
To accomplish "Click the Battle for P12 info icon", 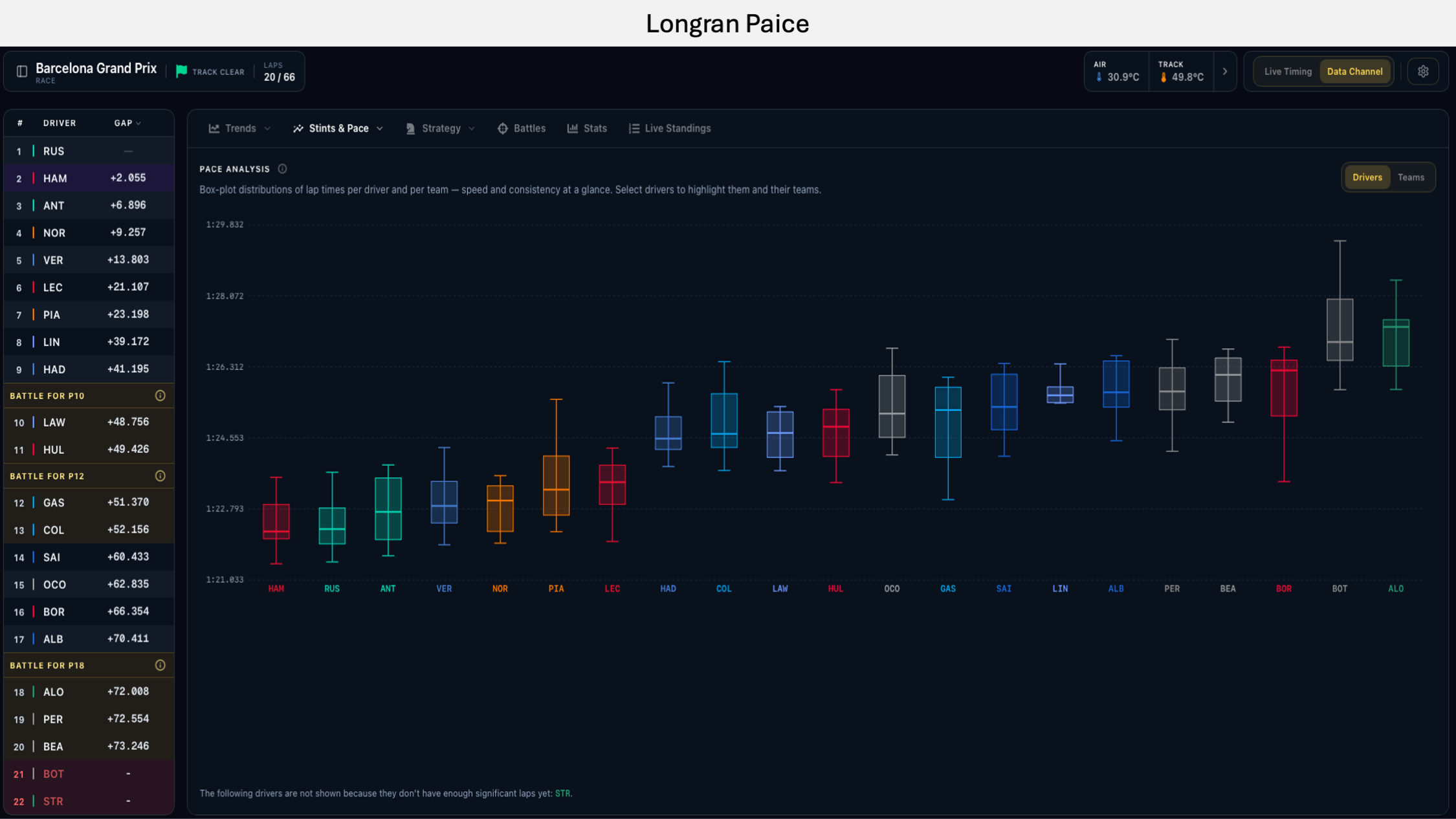I will click(x=160, y=476).
